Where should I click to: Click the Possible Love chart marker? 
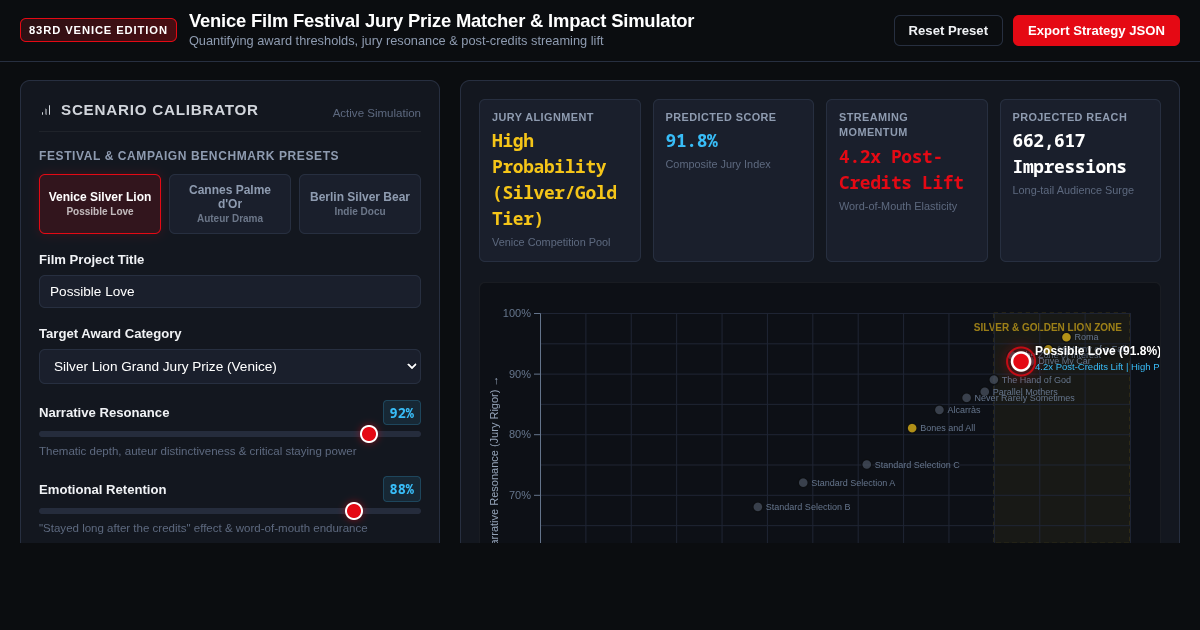click(x=1021, y=361)
